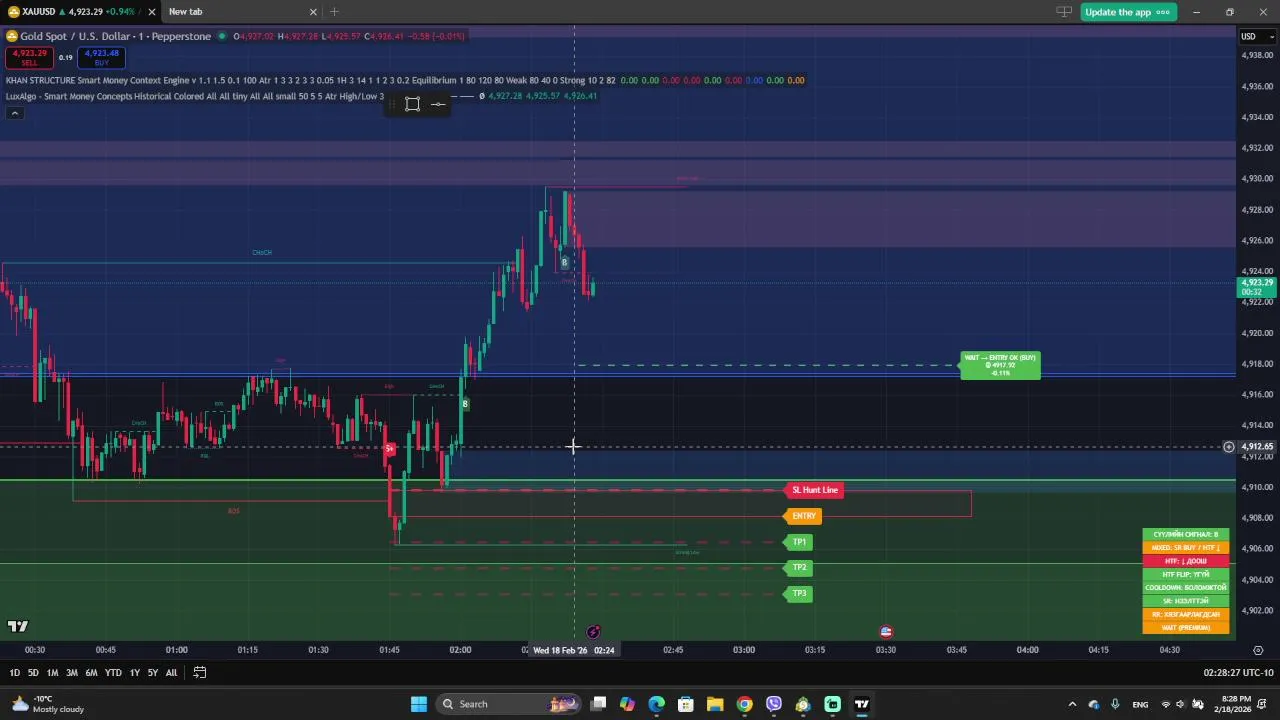Click the green TP1 label
Screen dimensions: 1280x720
[x=798, y=542]
